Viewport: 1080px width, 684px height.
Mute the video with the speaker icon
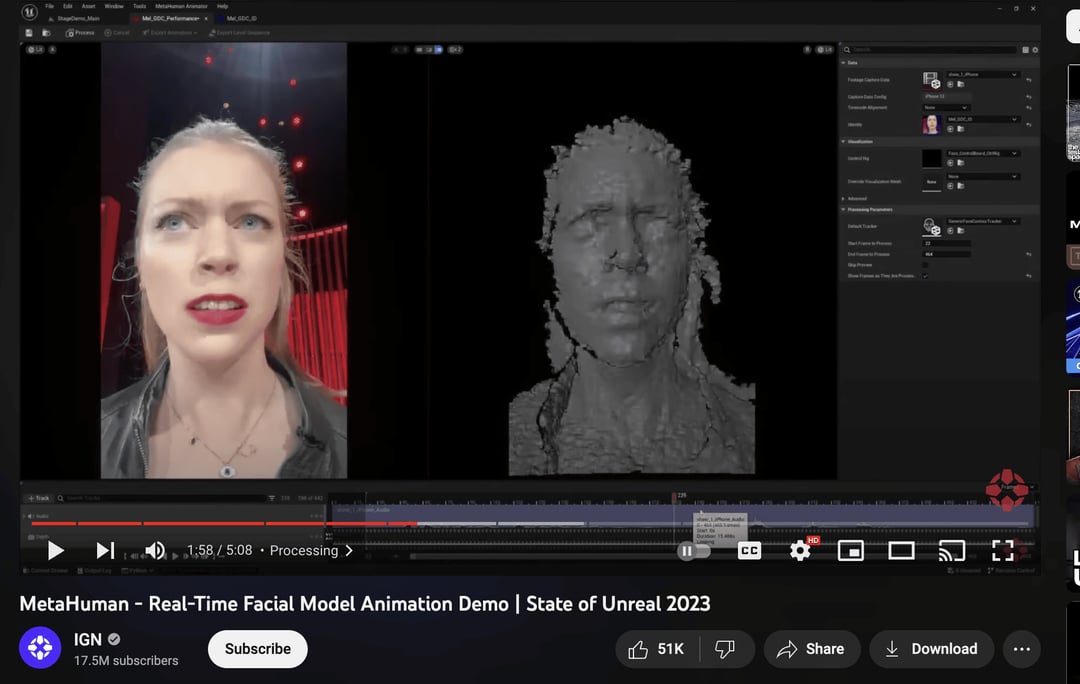pos(155,550)
